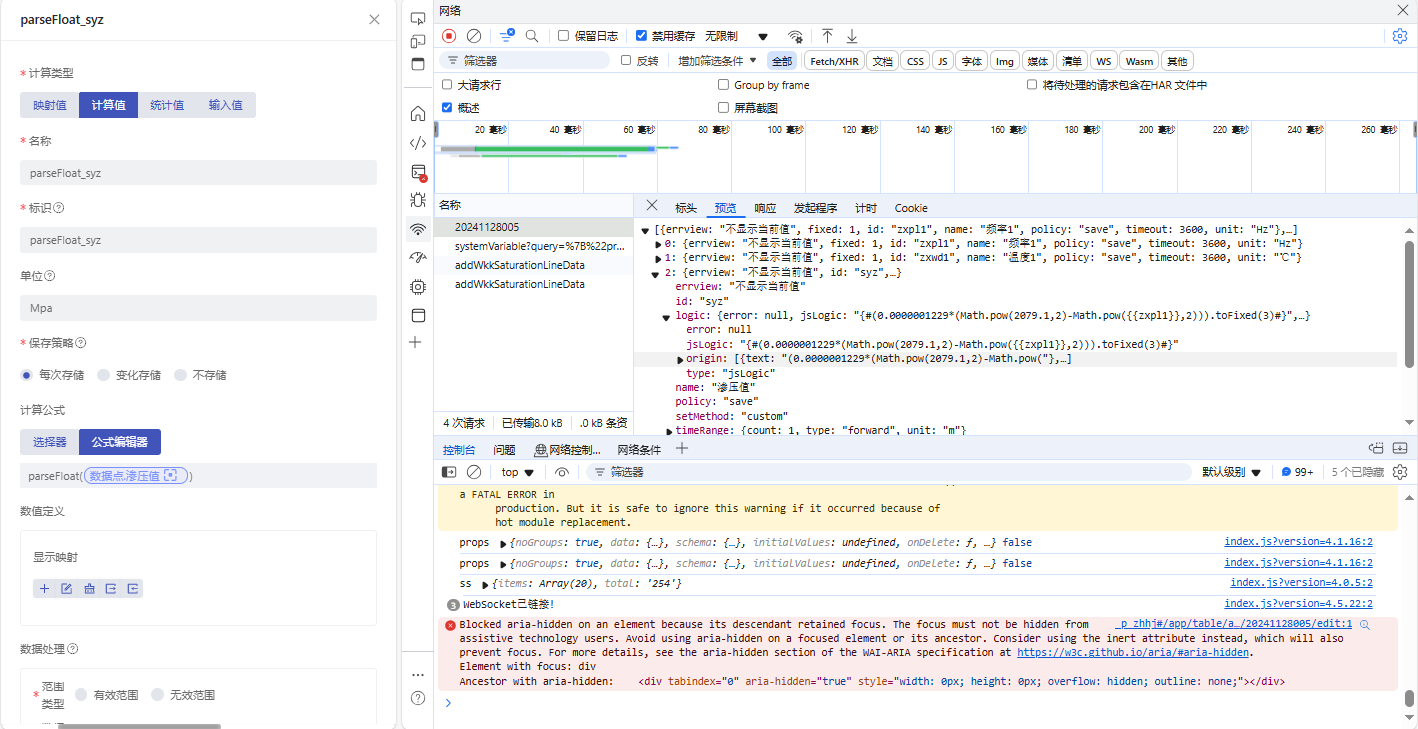Viewport: 1418px width, 729px height.
Task: Open Memory chip icon in sidebar
Action: point(418,286)
